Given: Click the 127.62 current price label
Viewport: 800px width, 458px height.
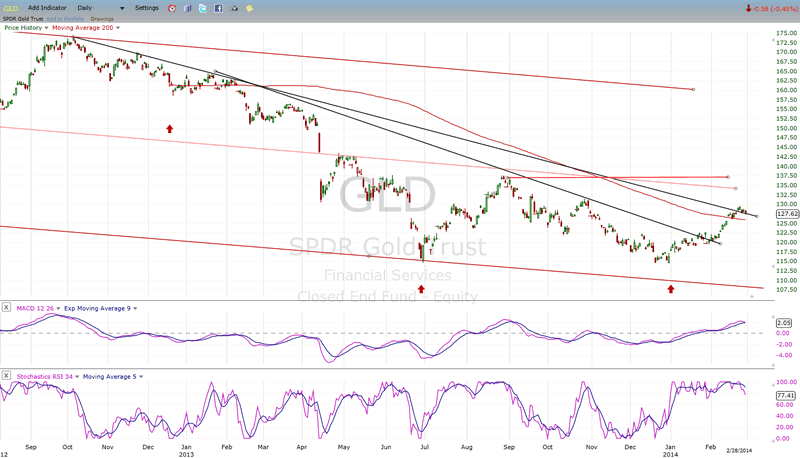Looking at the screenshot, I should (x=786, y=214).
